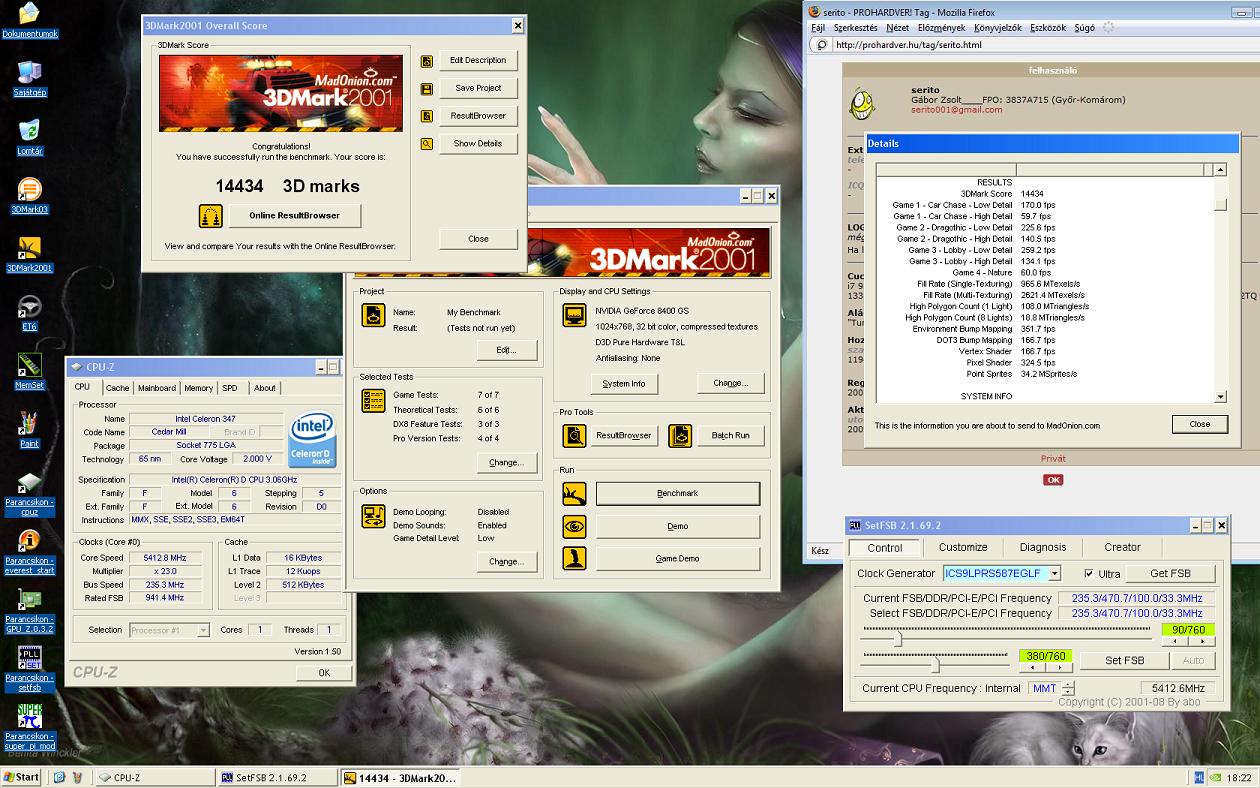Launch the Parancsikon GPU_Z shortcut
This screenshot has height=788, width=1260.
(29, 611)
